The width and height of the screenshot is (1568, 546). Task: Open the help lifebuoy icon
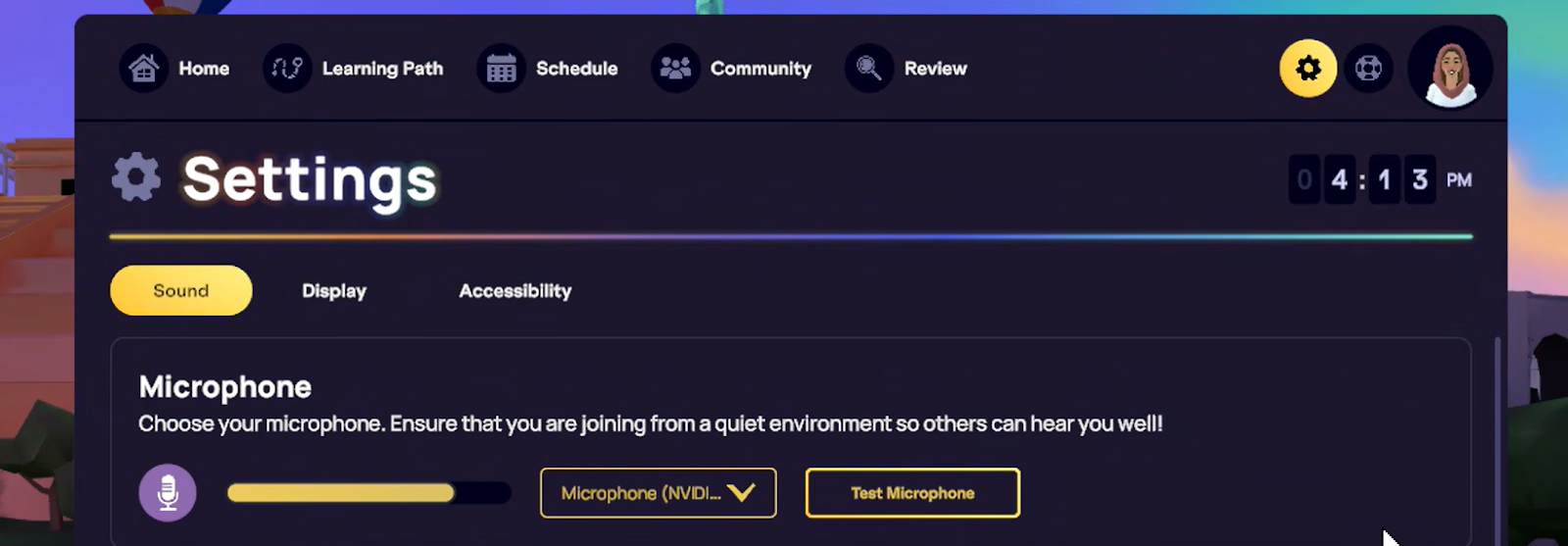point(1368,69)
